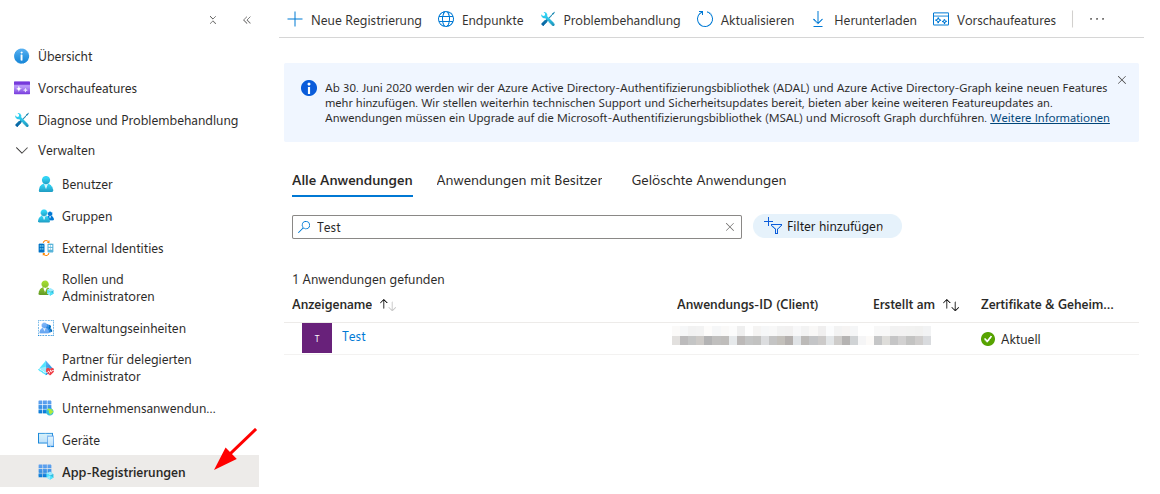The width and height of the screenshot is (1160, 494).
Task: Click the Neue Registrierung plus icon
Action: (x=295, y=20)
